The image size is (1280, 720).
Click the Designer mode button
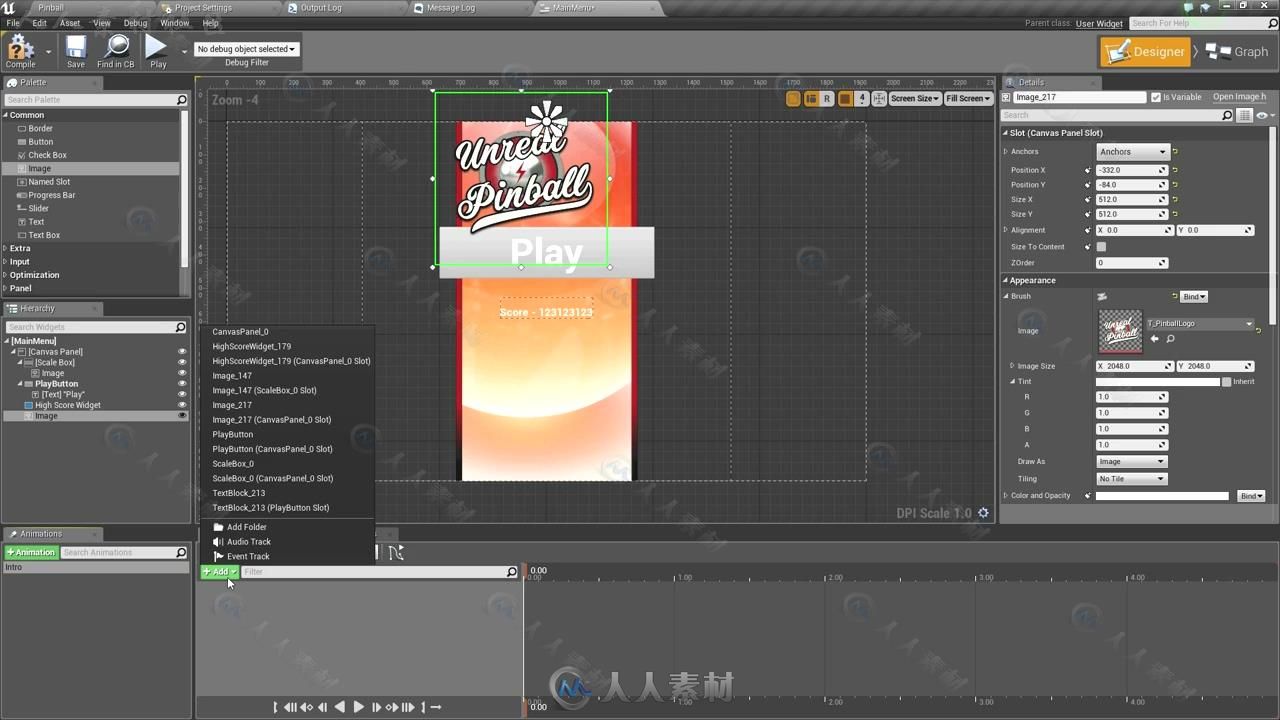[1145, 52]
